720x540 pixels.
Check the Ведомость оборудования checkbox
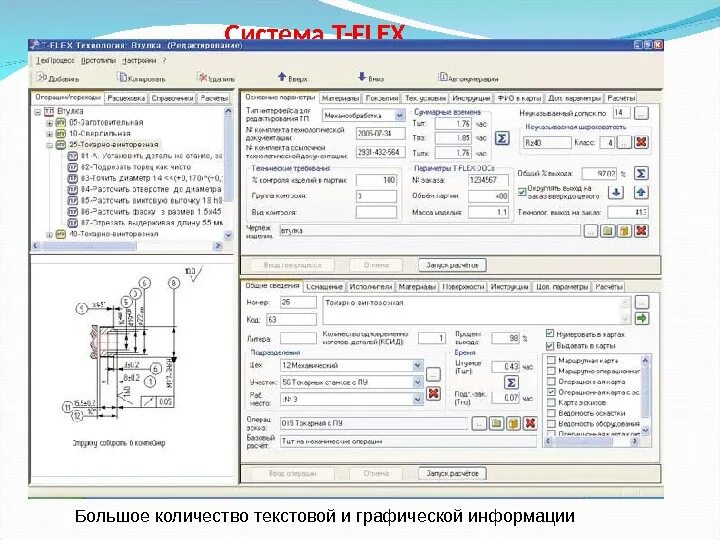551,423
